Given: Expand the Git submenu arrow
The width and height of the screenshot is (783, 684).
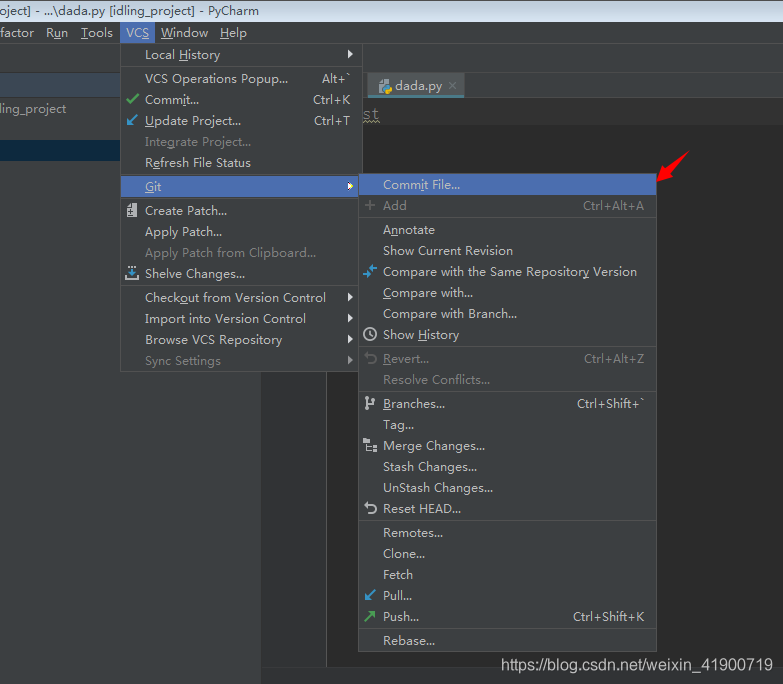Looking at the screenshot, I should click(x=350, y=186).
